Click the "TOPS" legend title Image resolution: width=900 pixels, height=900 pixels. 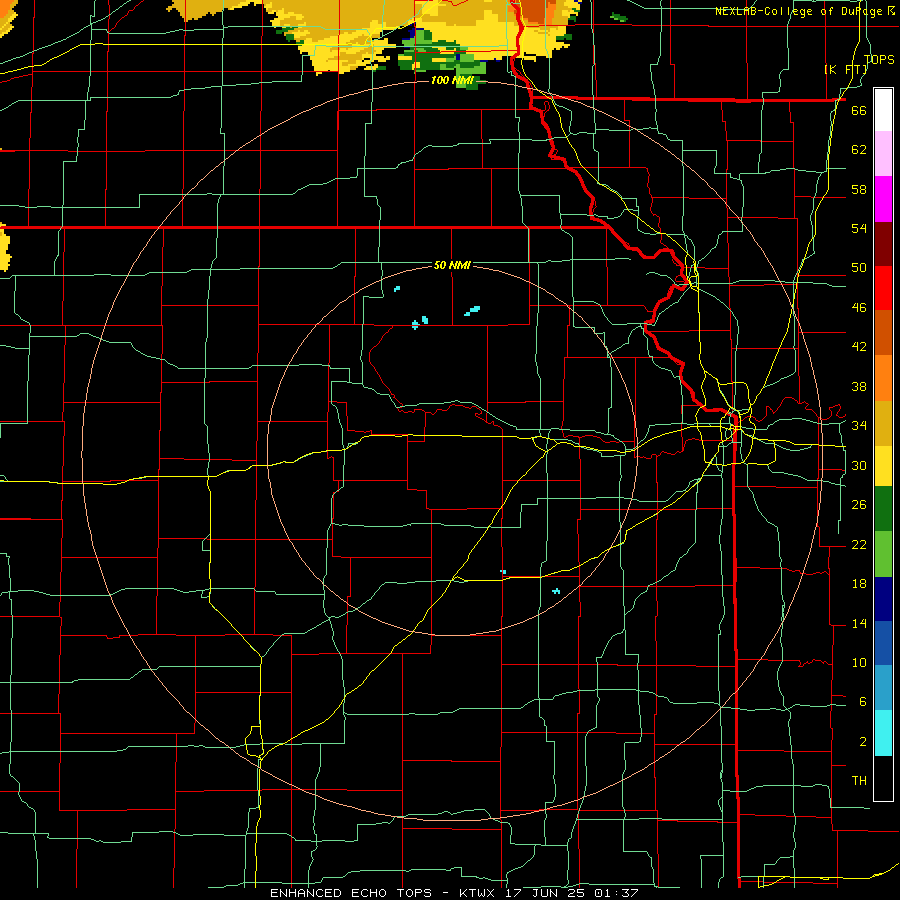click(x=879, y=59)
